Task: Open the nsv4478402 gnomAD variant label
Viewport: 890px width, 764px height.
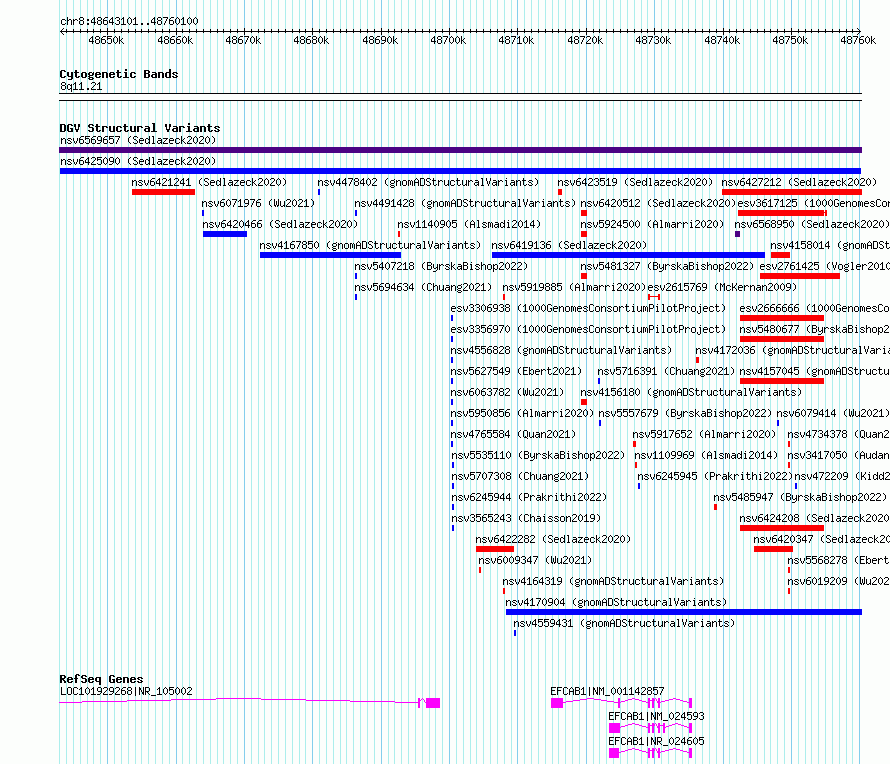Action: pos(428,182)
